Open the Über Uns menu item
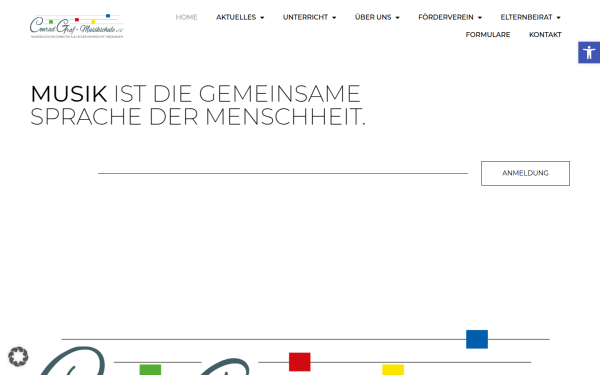This screenshot has height=375, width=600. click(373, 17)
